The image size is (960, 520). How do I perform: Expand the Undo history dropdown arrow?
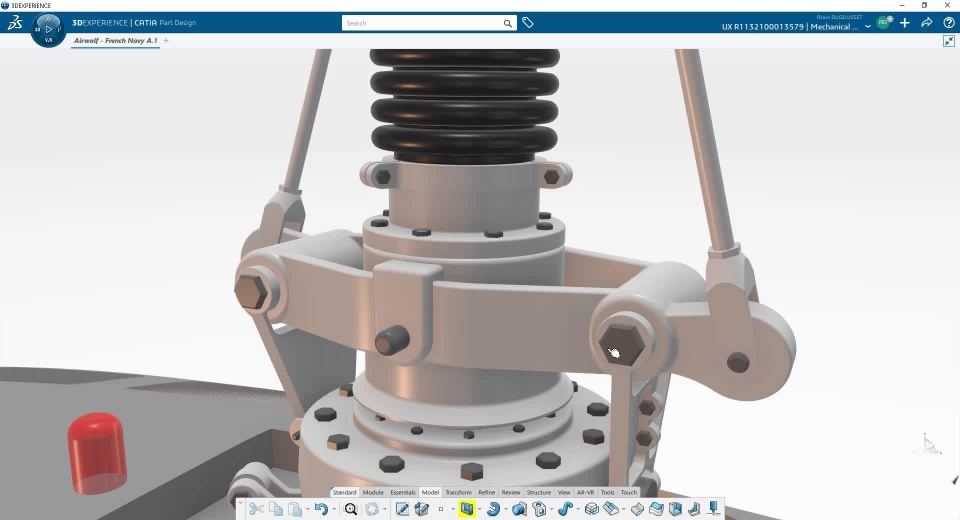tap(334, 509)
